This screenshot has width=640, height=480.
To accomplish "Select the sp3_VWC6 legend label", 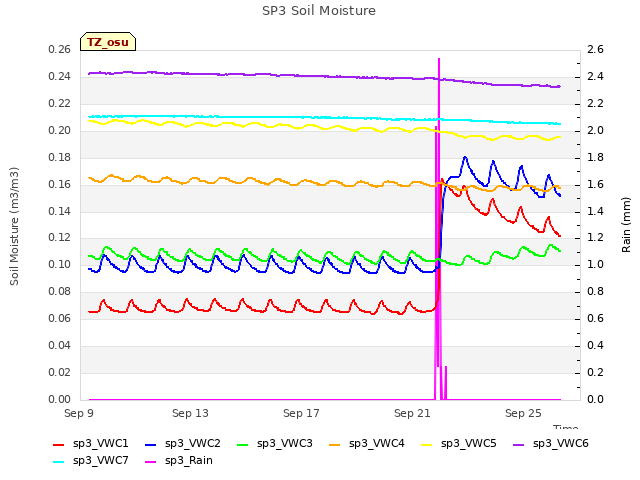I will [x=560, y=444].
